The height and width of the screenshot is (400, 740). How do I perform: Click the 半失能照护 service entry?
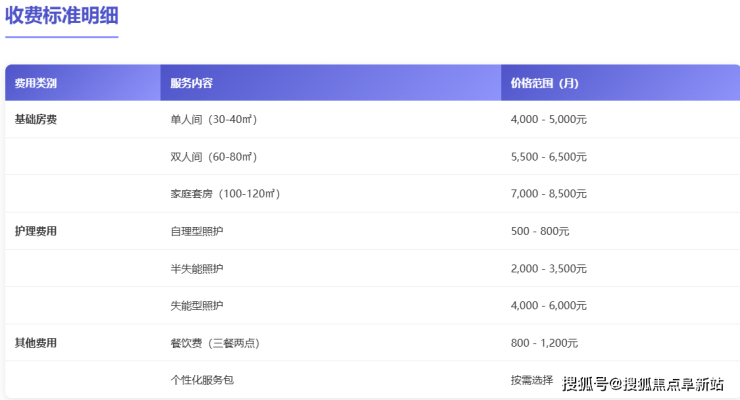click(197, 269)
